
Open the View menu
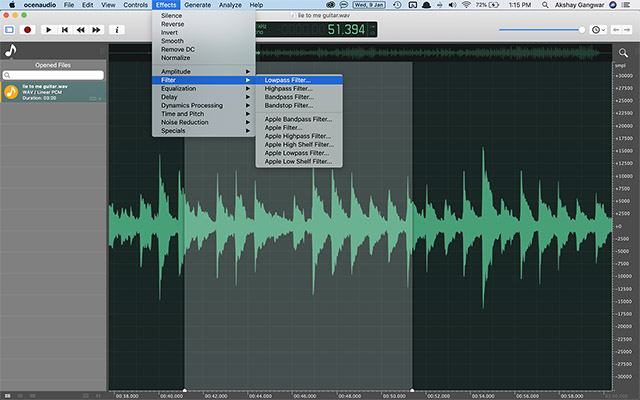(108, 5)
